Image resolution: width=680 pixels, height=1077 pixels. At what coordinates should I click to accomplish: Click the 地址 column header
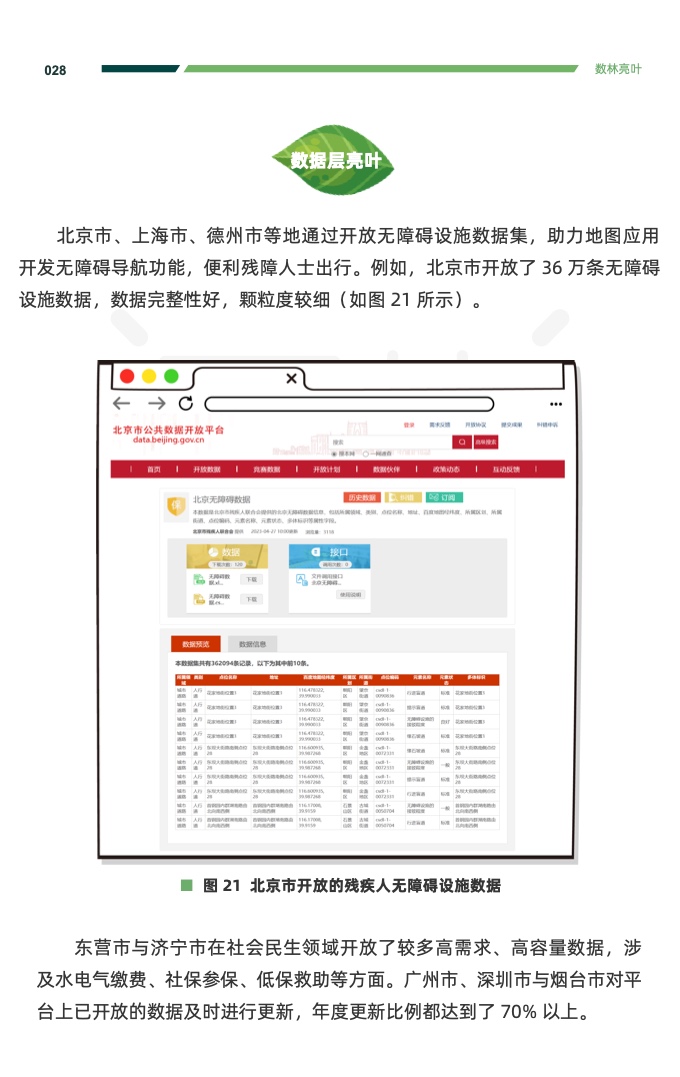[273, 678]
